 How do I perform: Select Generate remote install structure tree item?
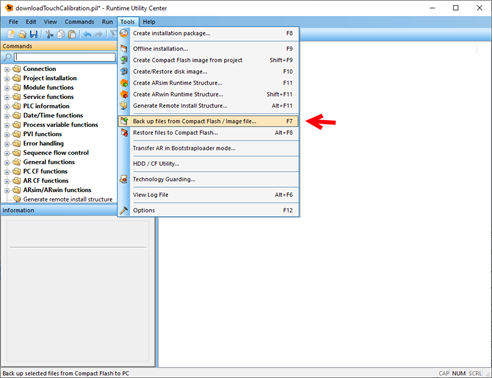(68, 199)
